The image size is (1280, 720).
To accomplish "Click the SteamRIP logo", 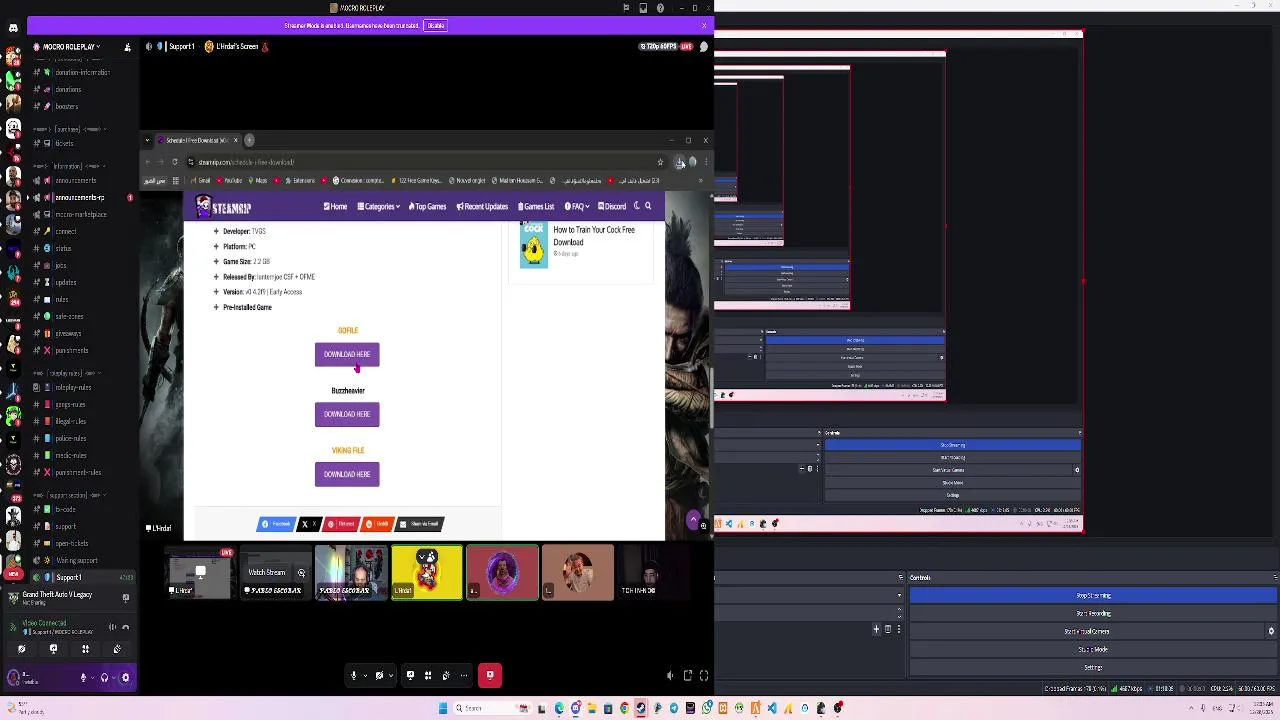I will tap(224, 207).
